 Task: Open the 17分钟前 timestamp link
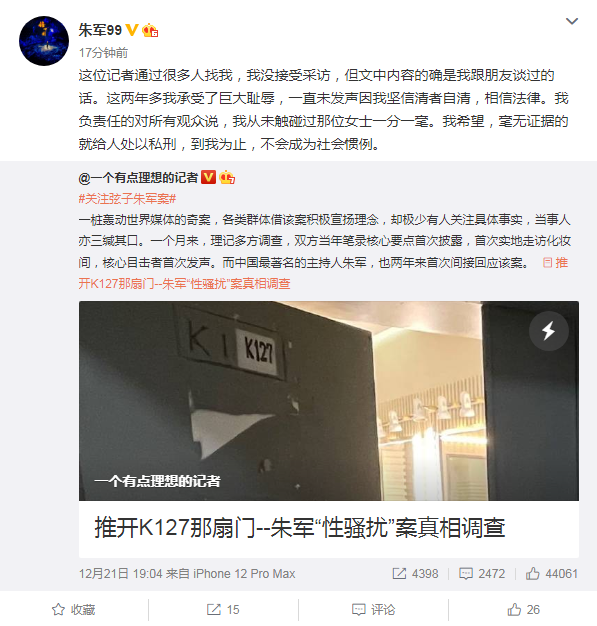(x=103, y=53)
